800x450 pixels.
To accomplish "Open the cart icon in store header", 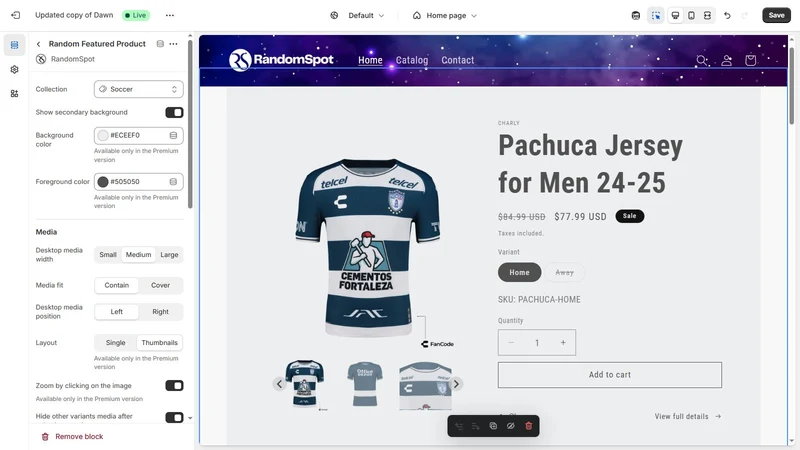I will click(751, 60).
